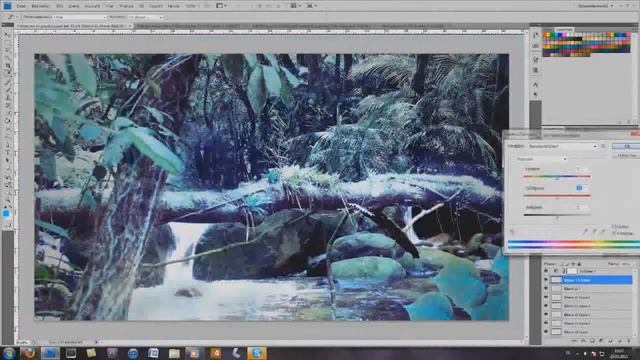Click the on-image adjustment hand icon in dialog
Viewport: 640px width, 360px height.
[511, 231]
